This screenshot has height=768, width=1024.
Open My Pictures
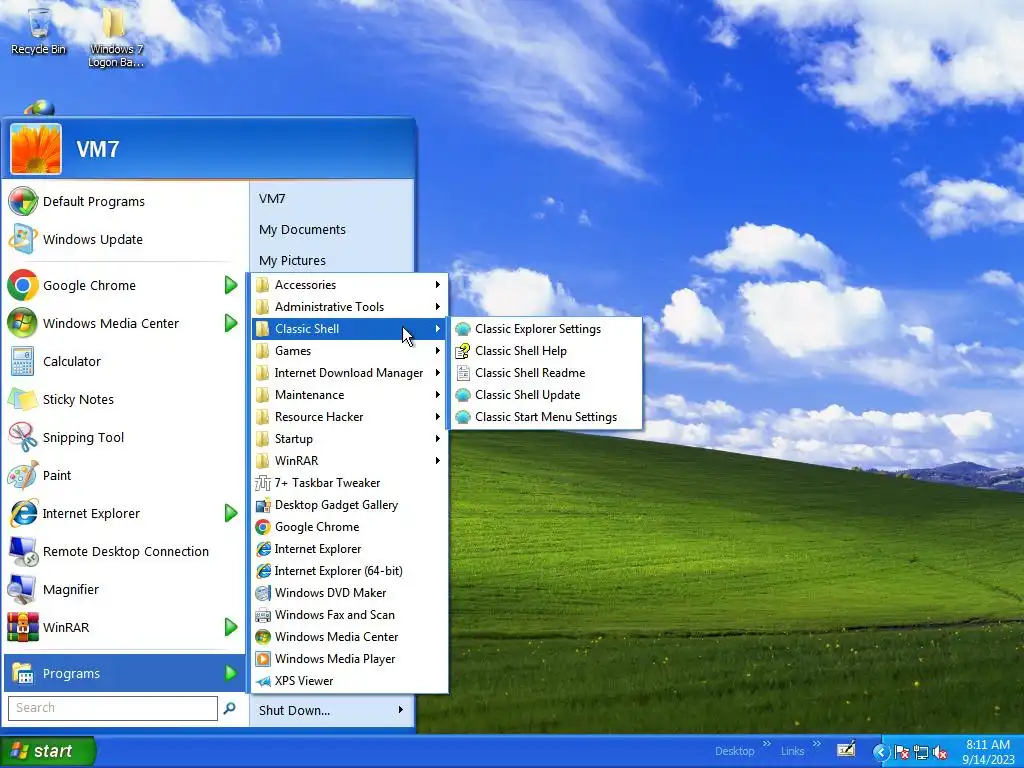[332, 260]
